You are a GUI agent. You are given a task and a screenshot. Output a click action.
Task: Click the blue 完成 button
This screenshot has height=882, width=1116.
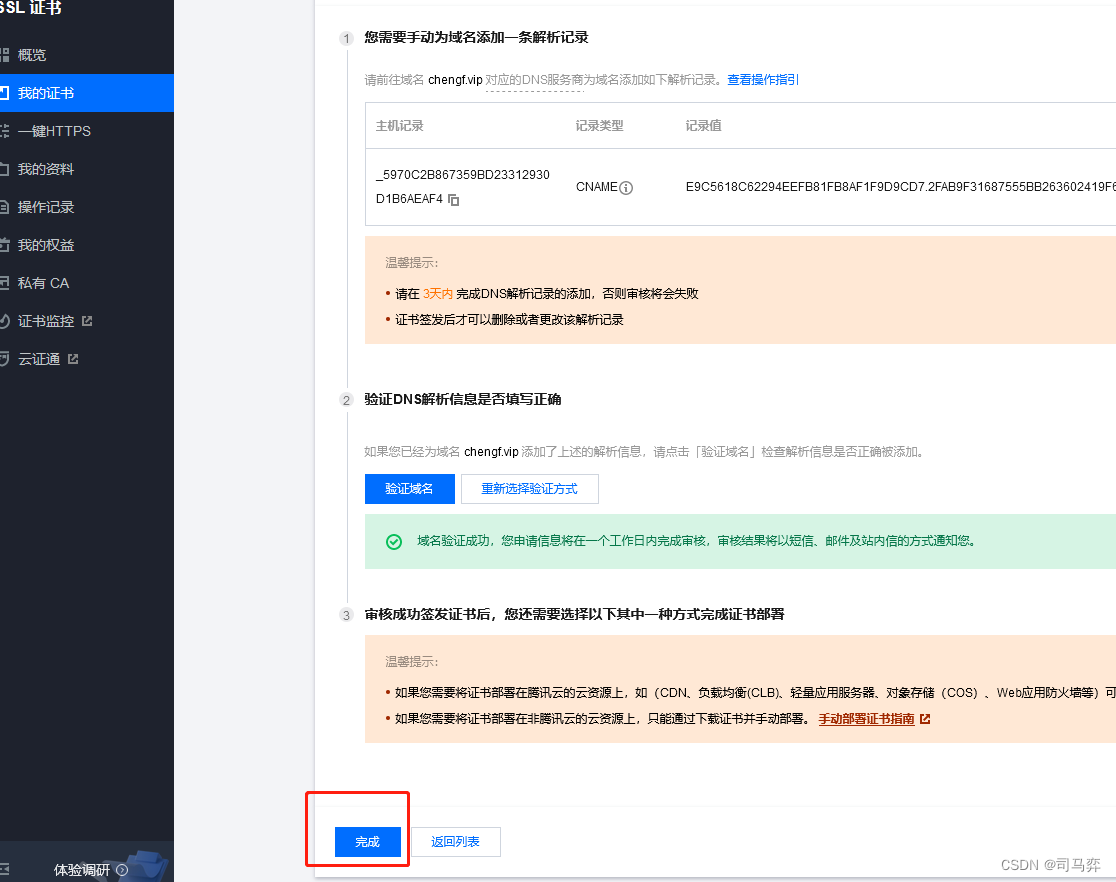pos(368,842)
